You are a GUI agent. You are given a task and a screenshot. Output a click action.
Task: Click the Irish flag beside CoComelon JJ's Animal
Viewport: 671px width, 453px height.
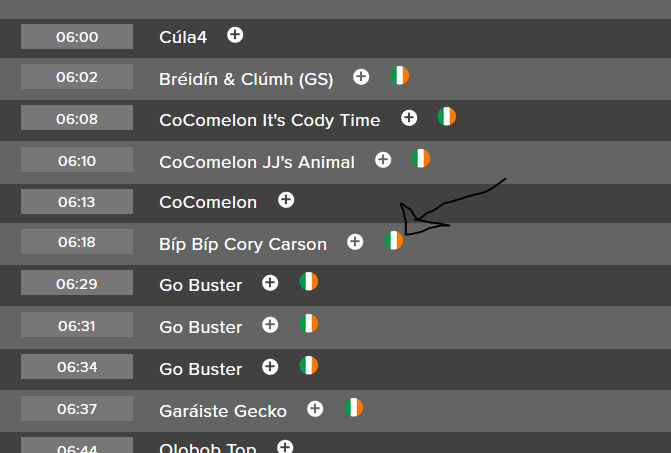point(421,158)
